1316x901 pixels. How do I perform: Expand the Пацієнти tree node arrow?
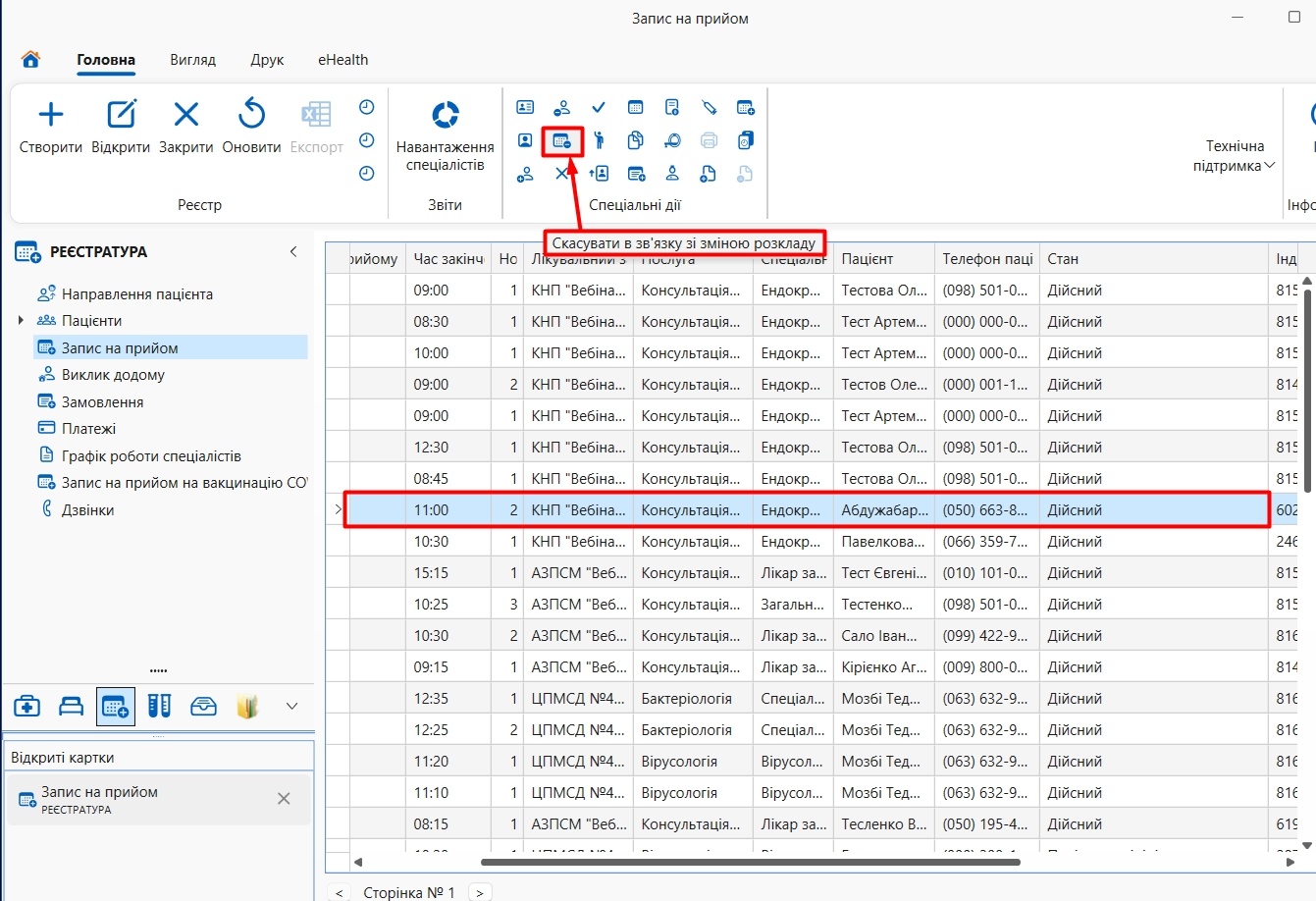tap(21, 320)
